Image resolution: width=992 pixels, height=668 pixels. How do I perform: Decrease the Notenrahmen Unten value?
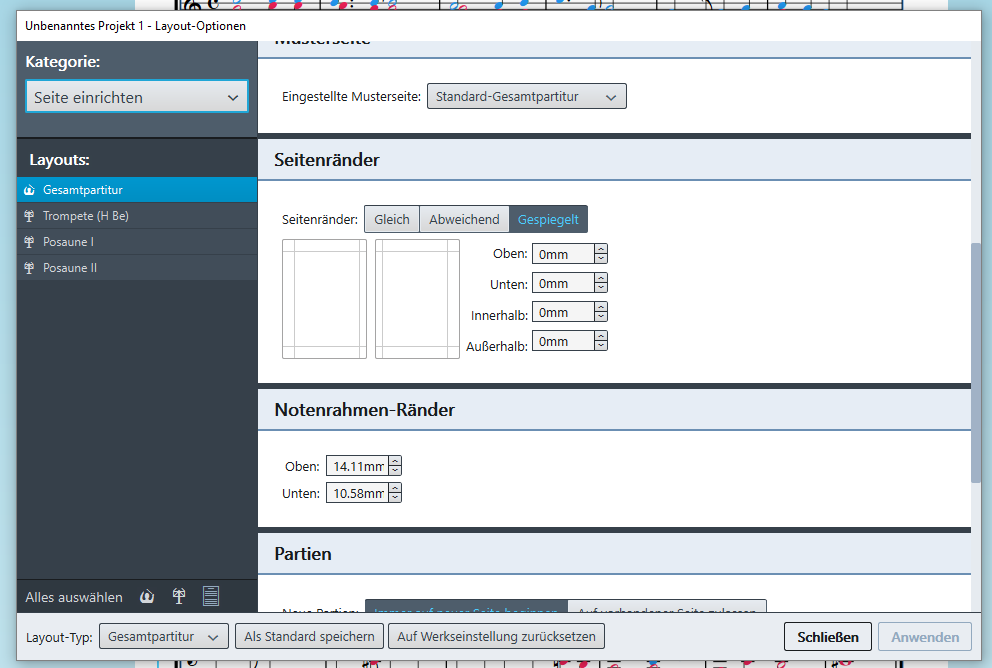click(395, 498)
